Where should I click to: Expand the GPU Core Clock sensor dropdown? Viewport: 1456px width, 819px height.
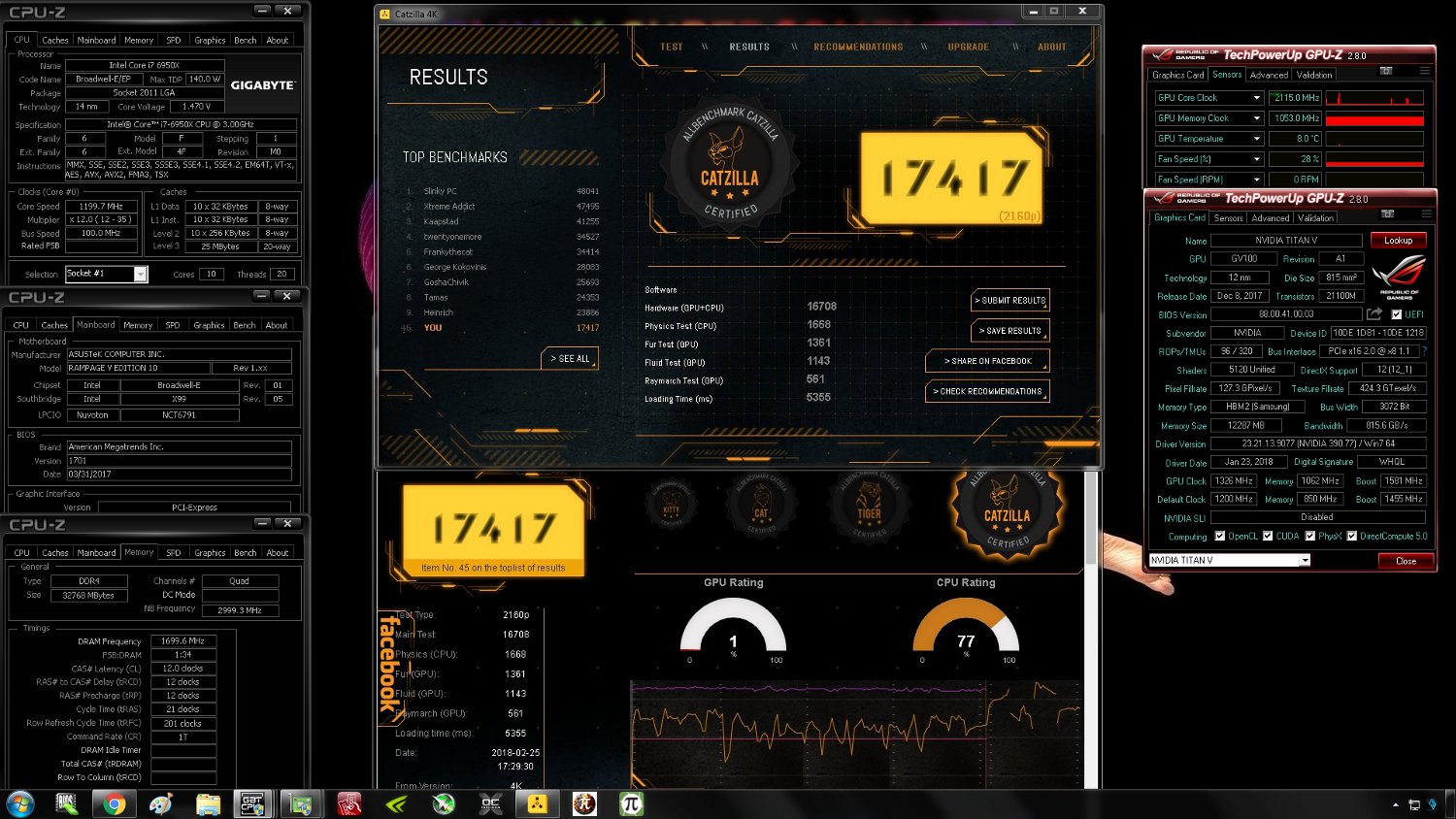point(1256,98)
